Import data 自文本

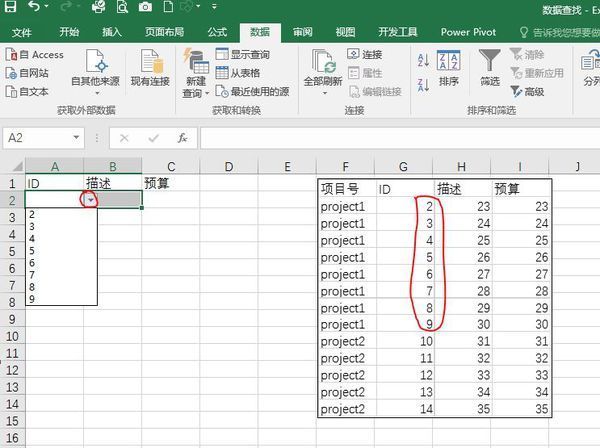point(27,91)
